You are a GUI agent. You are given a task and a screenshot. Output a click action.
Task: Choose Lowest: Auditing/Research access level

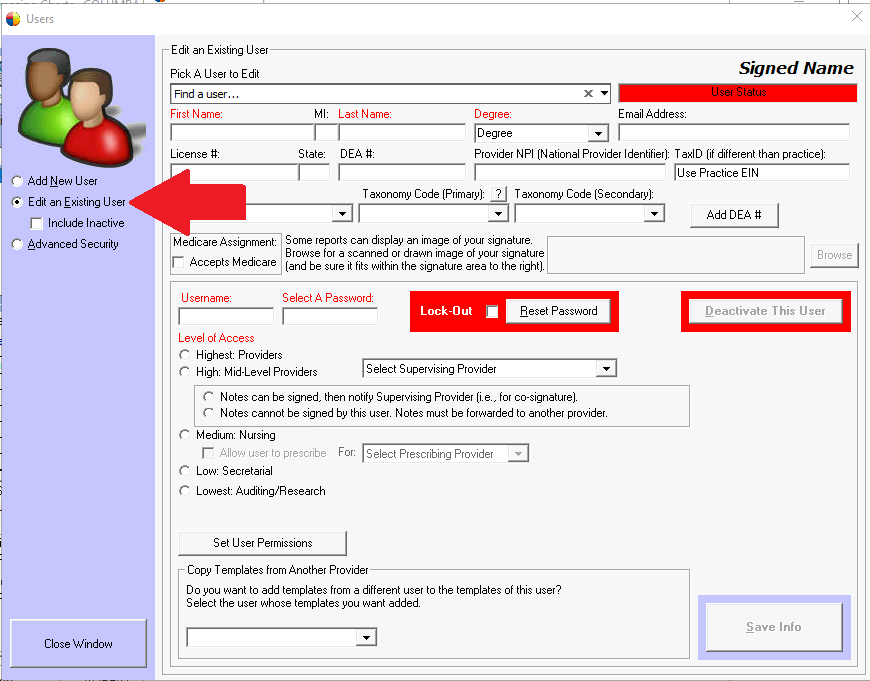click(185, 491)
